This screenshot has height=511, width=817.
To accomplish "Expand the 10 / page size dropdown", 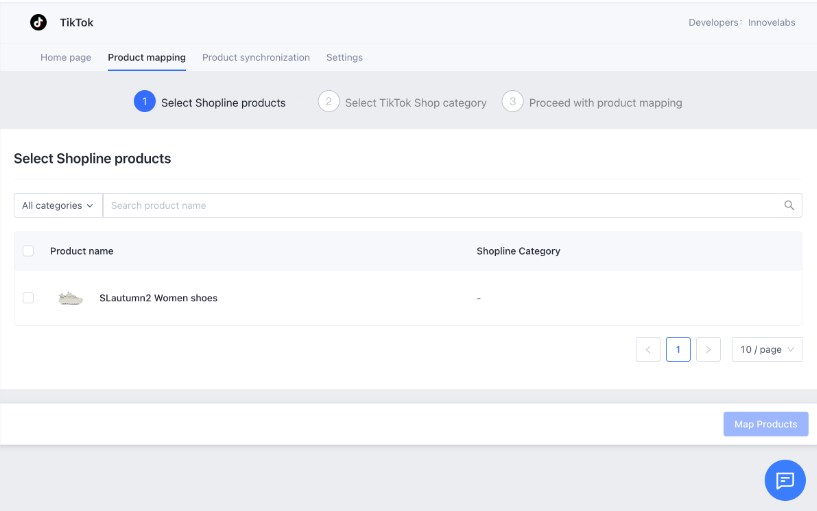I will pyautogui.click(x=766, y=349).
